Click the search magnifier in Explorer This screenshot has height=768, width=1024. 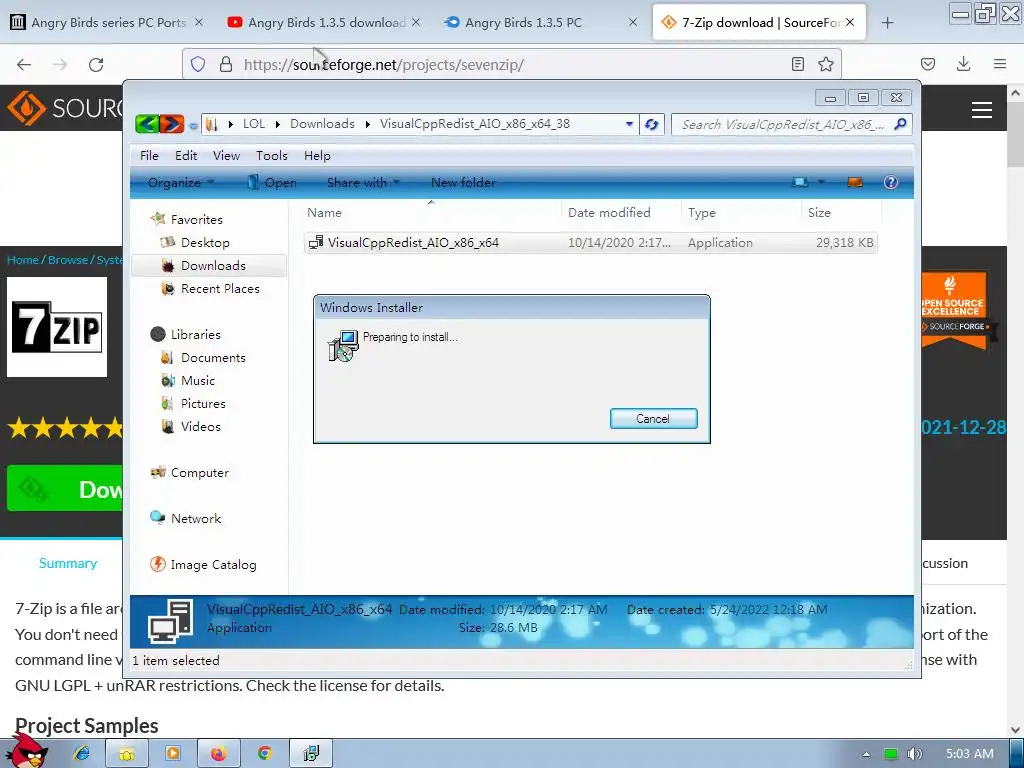[x=901, y=123]
